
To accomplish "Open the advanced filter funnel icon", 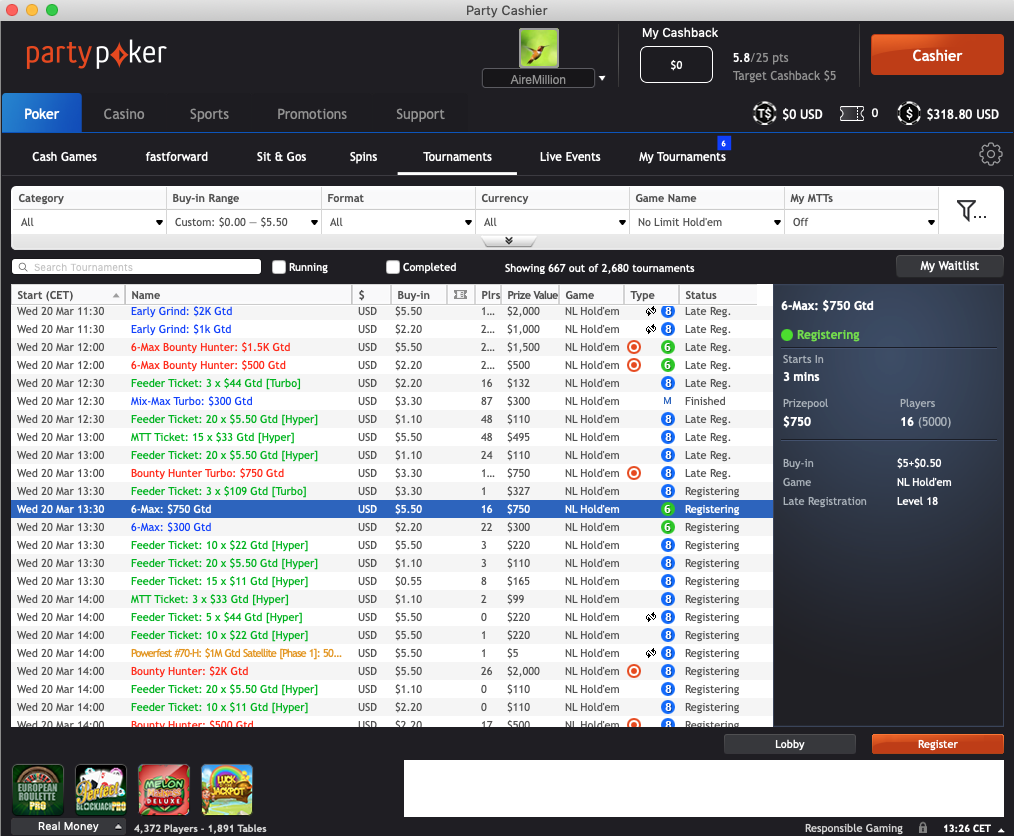I will tap(971, 210).
